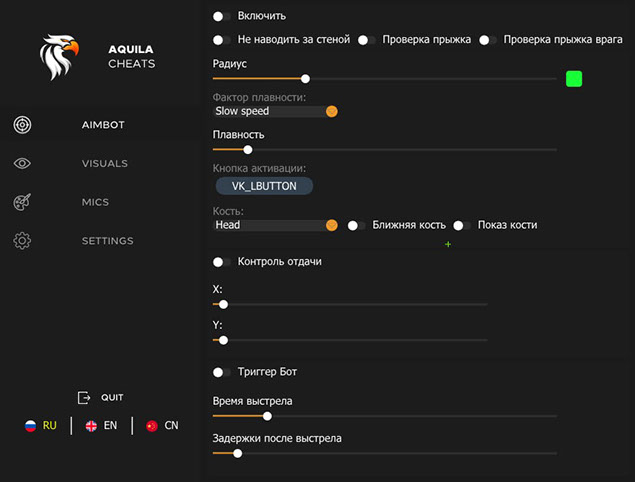Open the SETTINGS menu item
Image resolution: width=635 pixels, height=482 pixels.
(107, 241)
